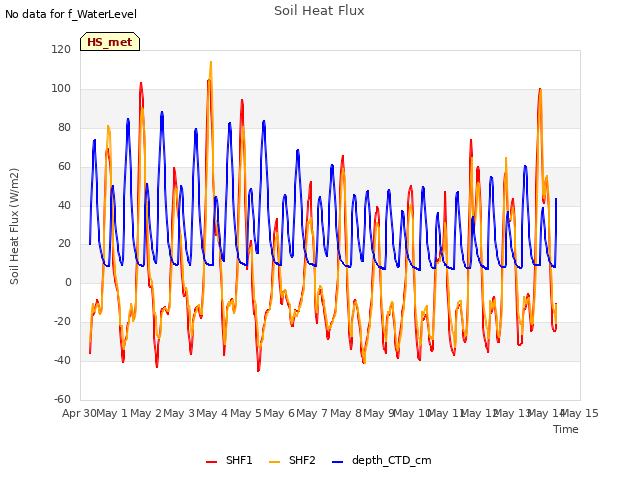The image size is (640, 480).
Task: Click the 60 y-axis tick label
Action: tap(64, 167)
